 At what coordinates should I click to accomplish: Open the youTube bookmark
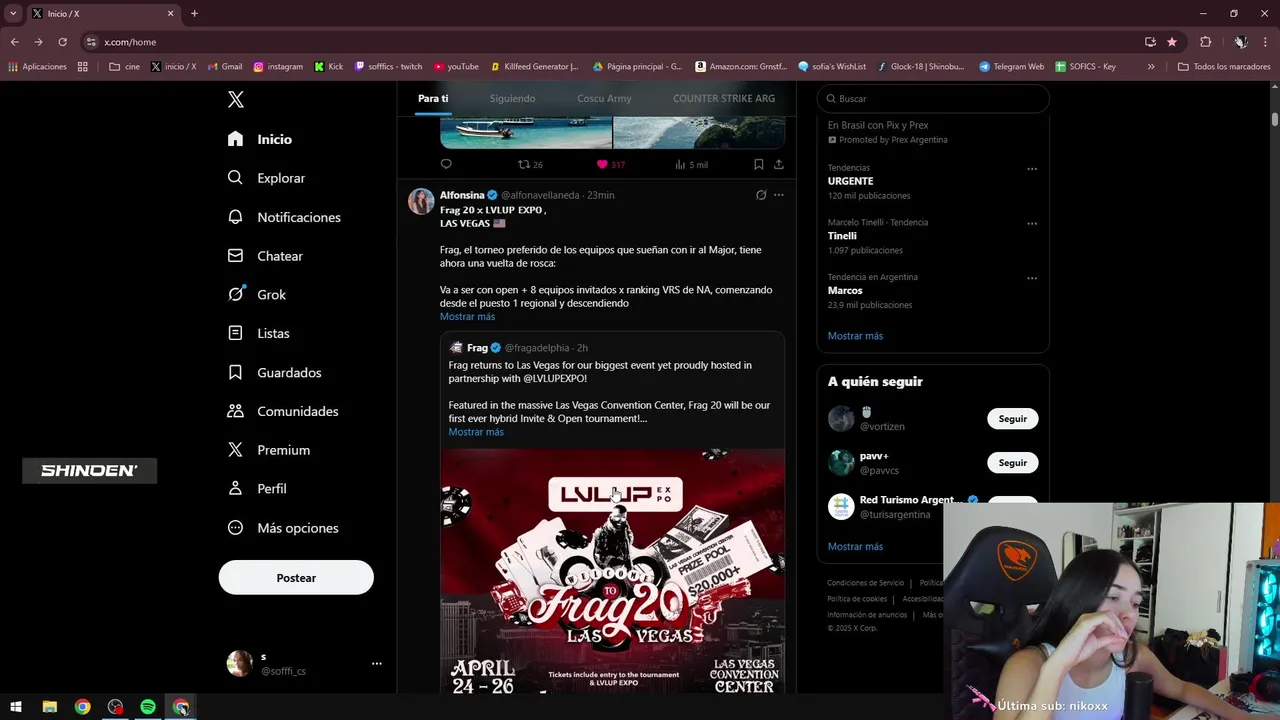pos(456,67)
